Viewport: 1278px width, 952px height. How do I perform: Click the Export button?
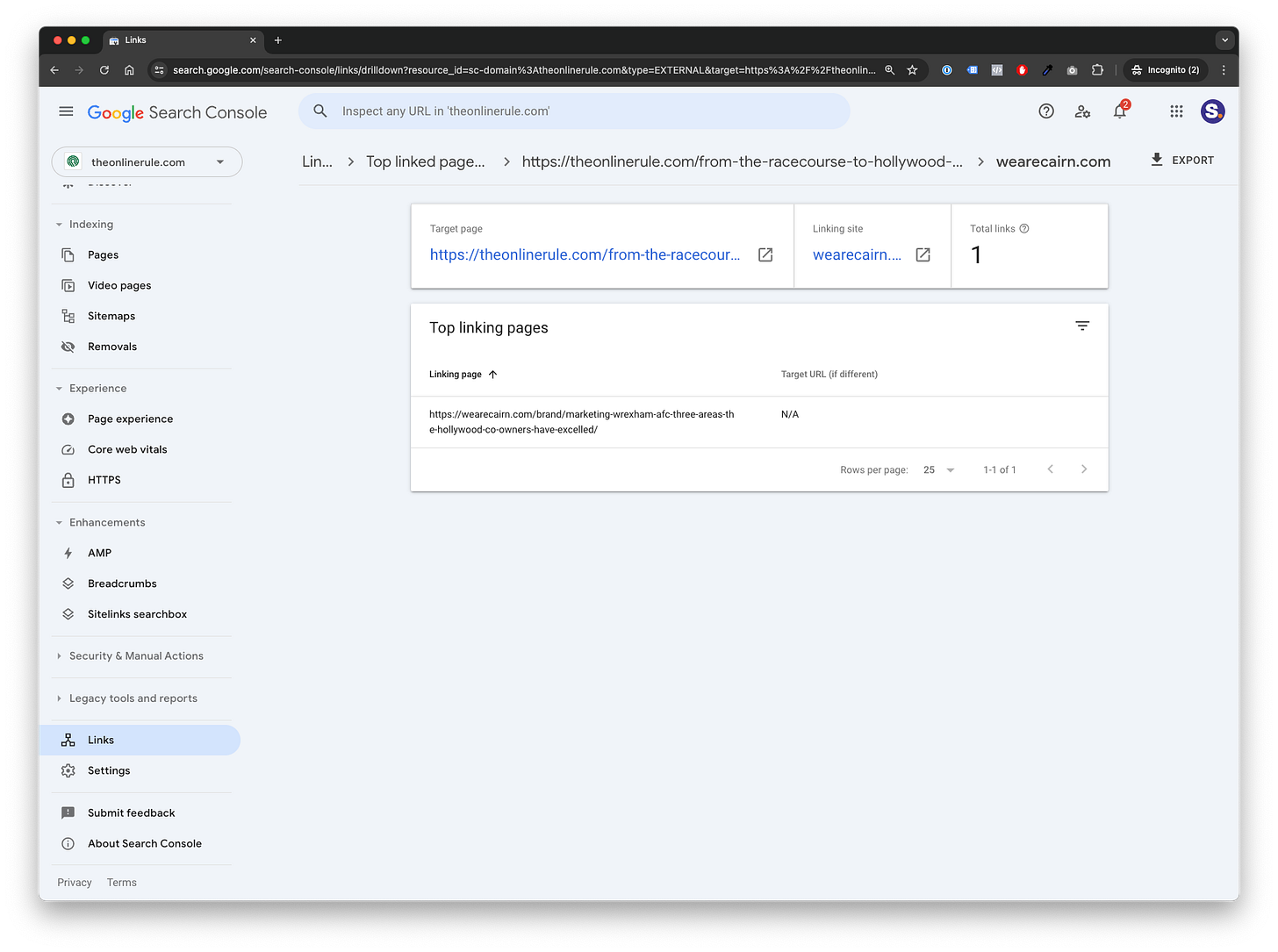[x=1182, y=160]
